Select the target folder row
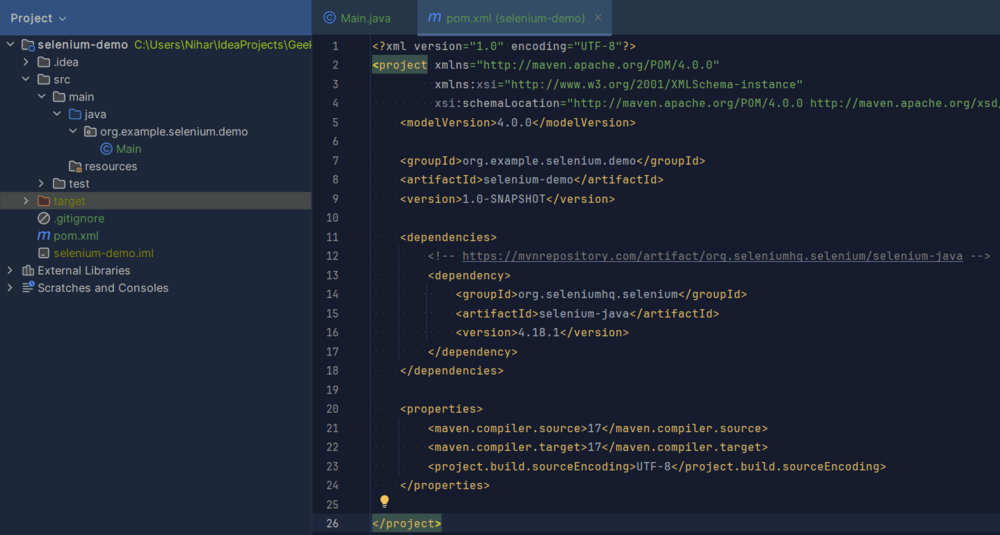The width and height of the screenshot is (1000, 535). tap(156, 201)
